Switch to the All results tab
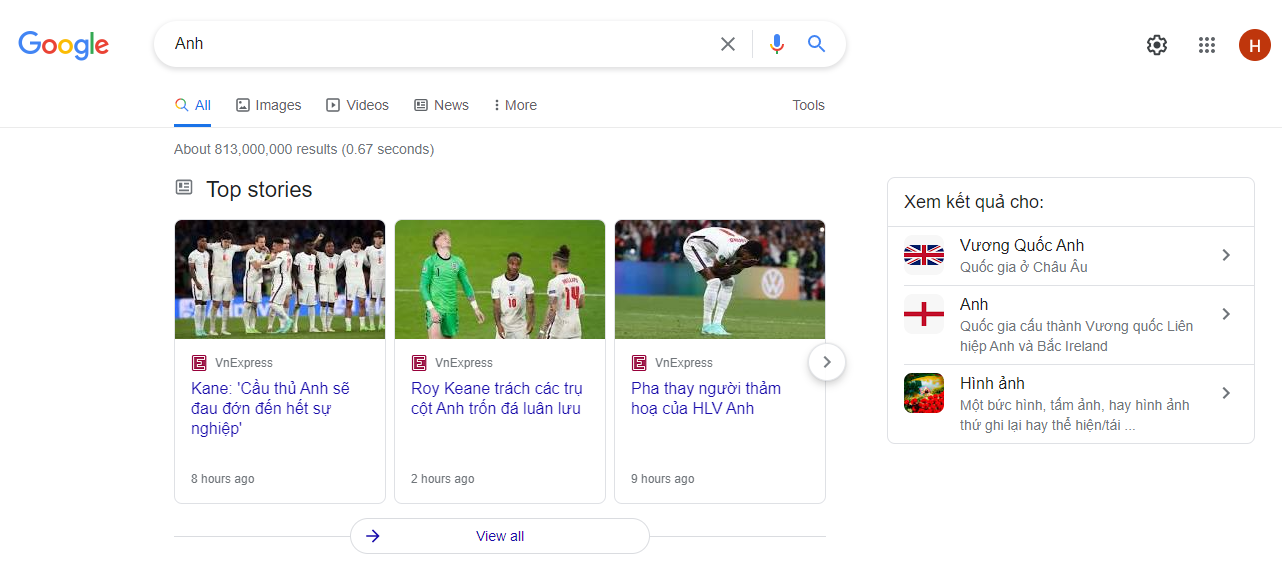 point(192,105)
